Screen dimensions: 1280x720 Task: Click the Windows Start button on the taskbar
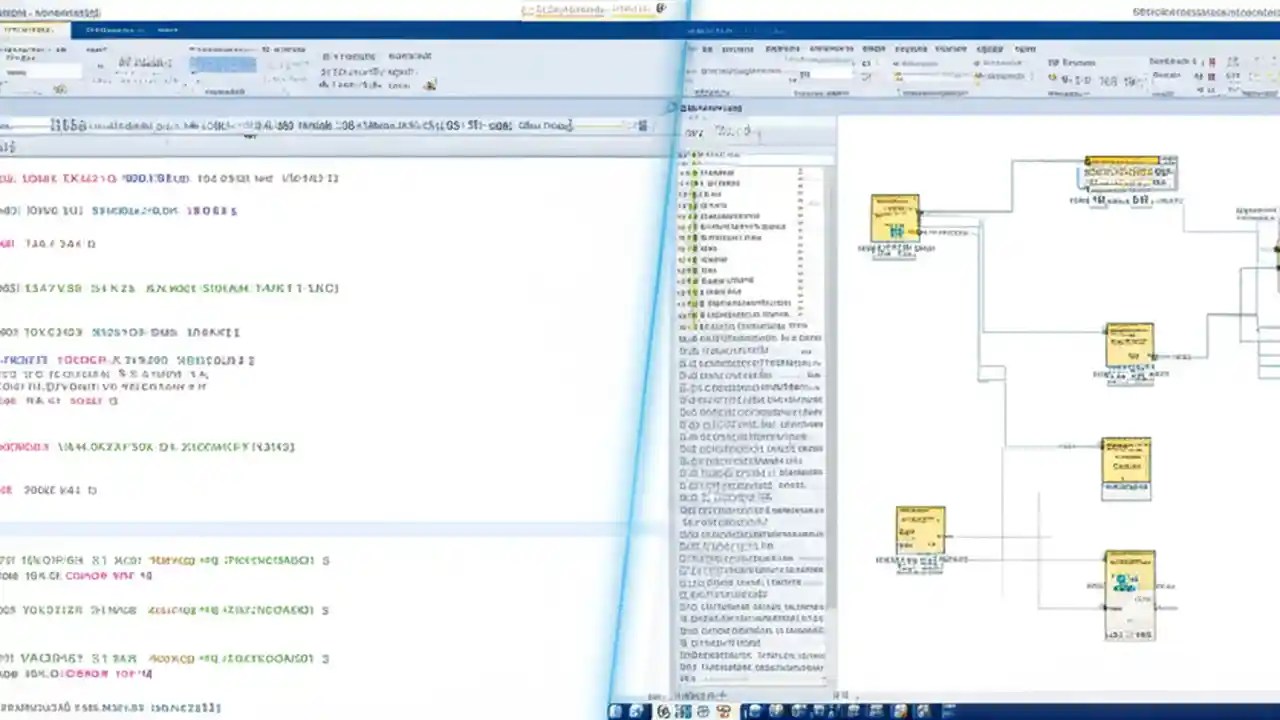615,711
